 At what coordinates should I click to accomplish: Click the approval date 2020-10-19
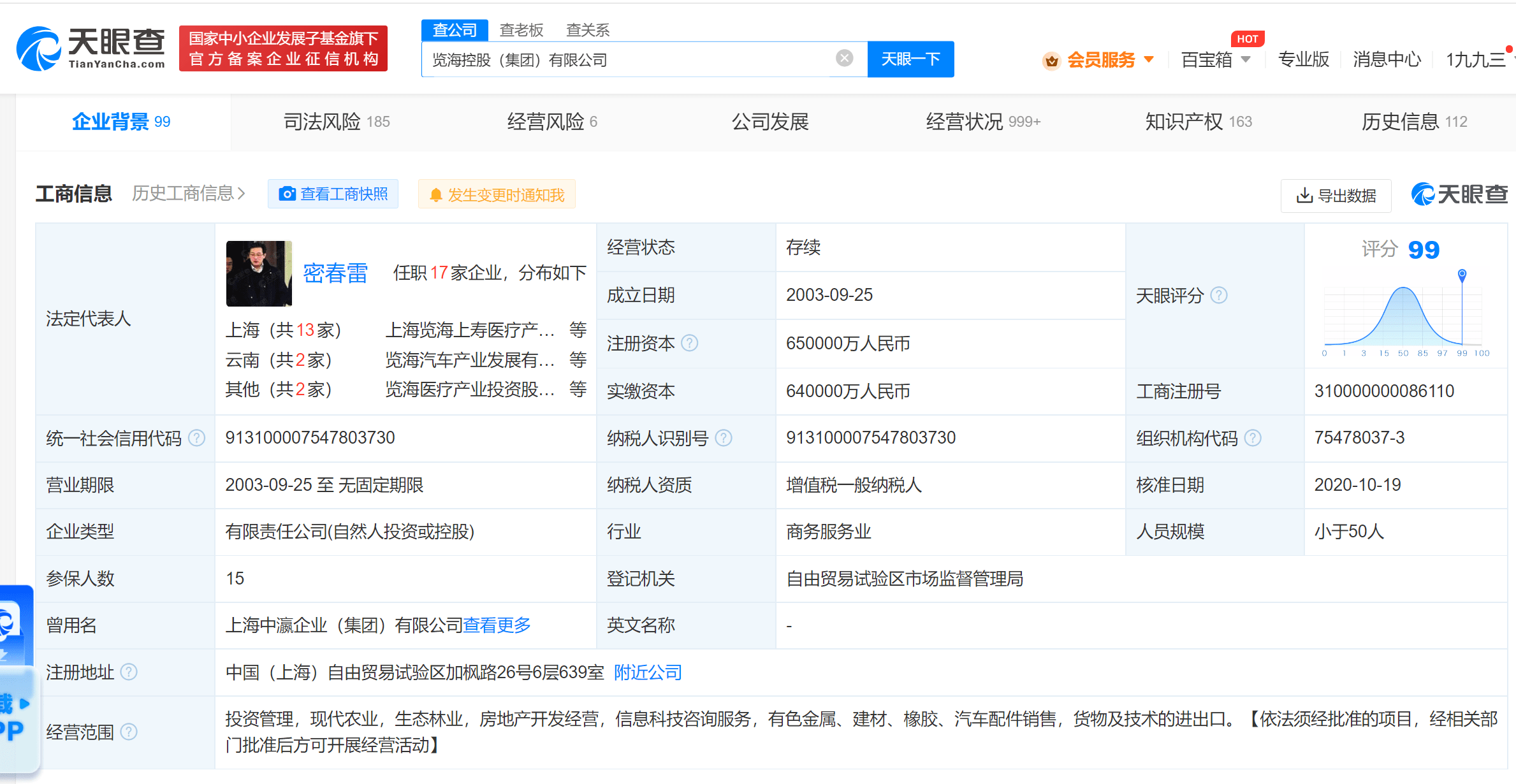[1358, 485]
